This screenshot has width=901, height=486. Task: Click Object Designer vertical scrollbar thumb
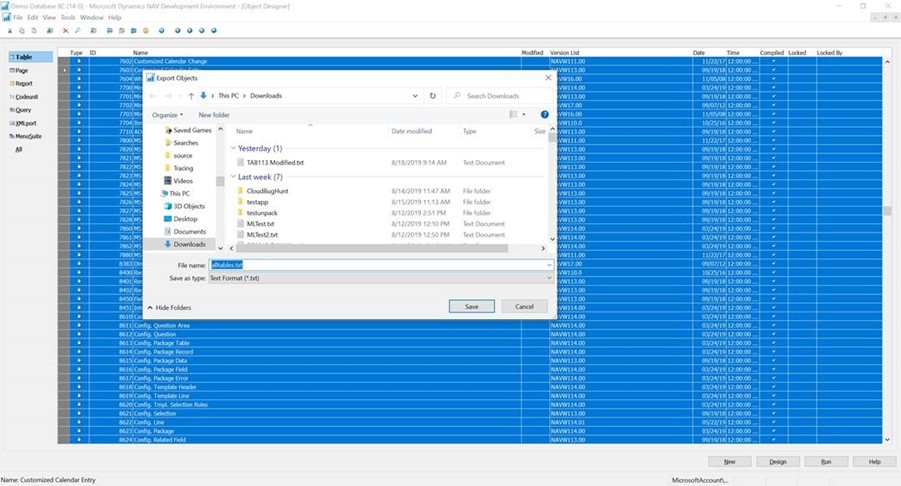[x=888, y=211]
